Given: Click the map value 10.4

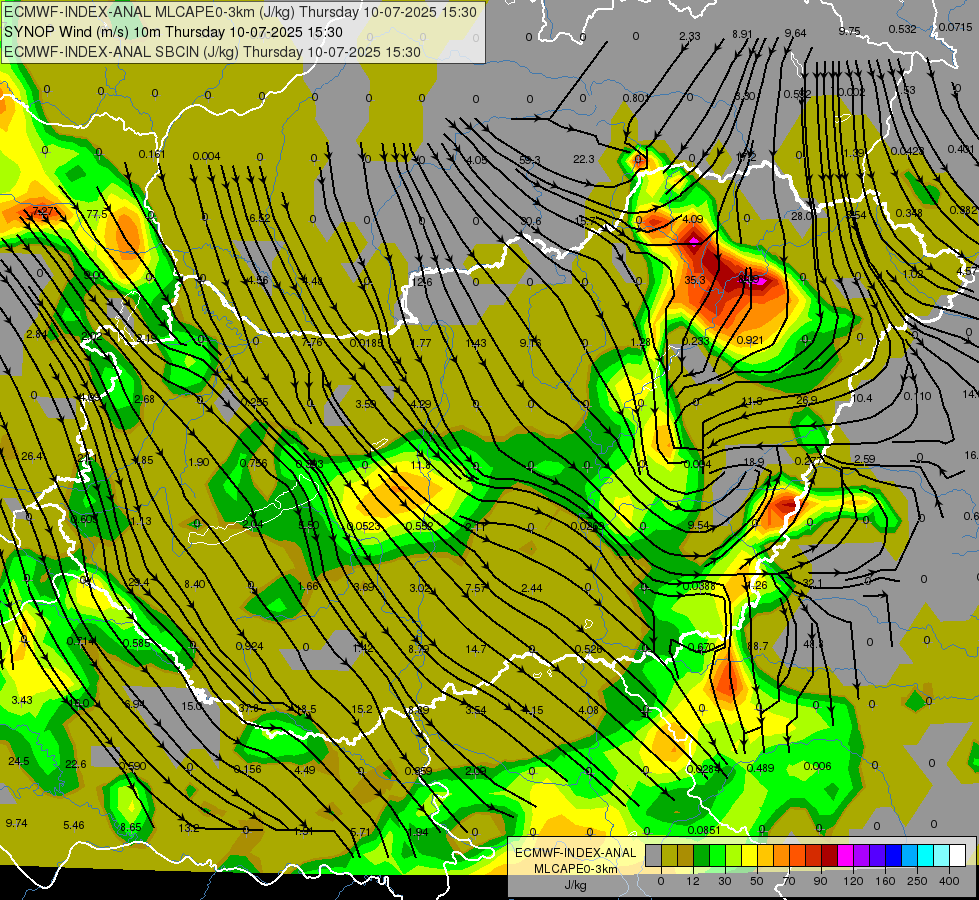Looking at the screenshot, I should tap(862, 398).
